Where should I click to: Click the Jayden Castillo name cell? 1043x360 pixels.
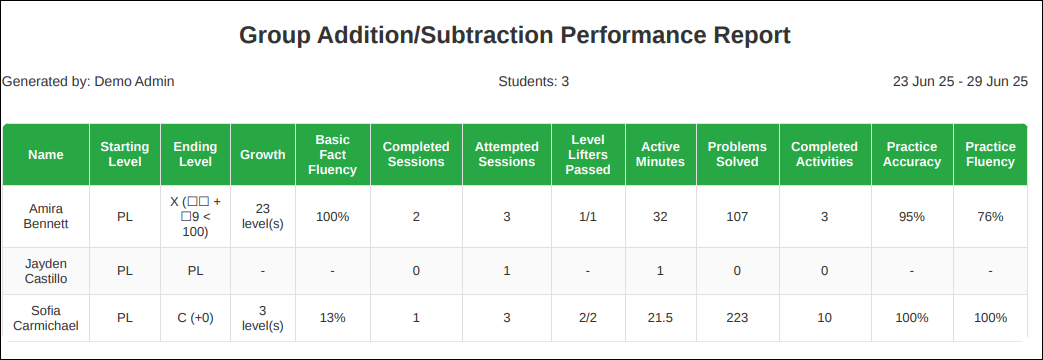click(46, 271)
